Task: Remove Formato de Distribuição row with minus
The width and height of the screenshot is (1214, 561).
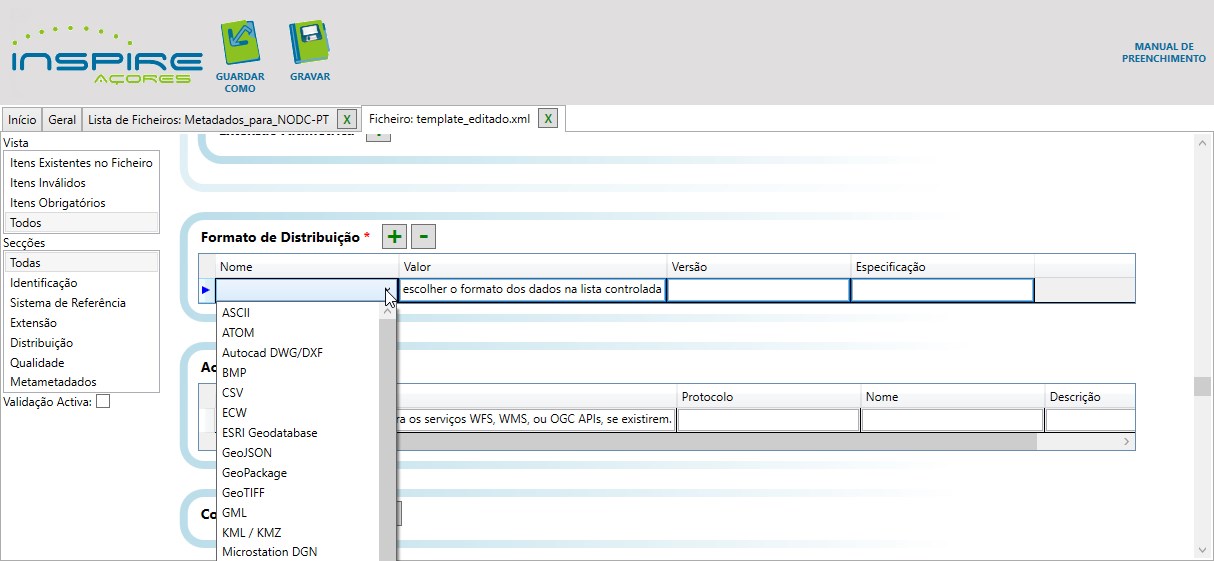Action: point(423,236)
